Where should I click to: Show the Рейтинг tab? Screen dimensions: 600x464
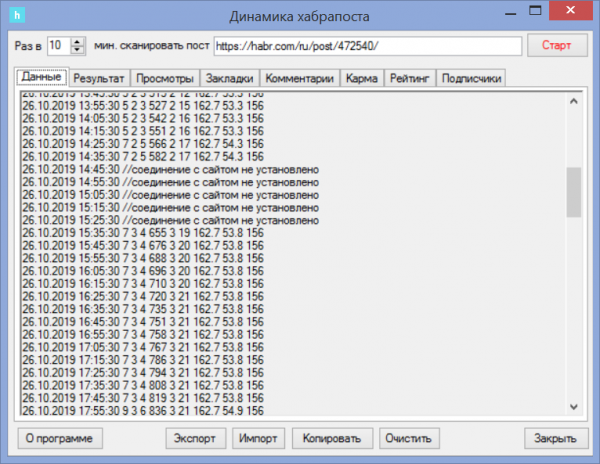coord(409,78)
